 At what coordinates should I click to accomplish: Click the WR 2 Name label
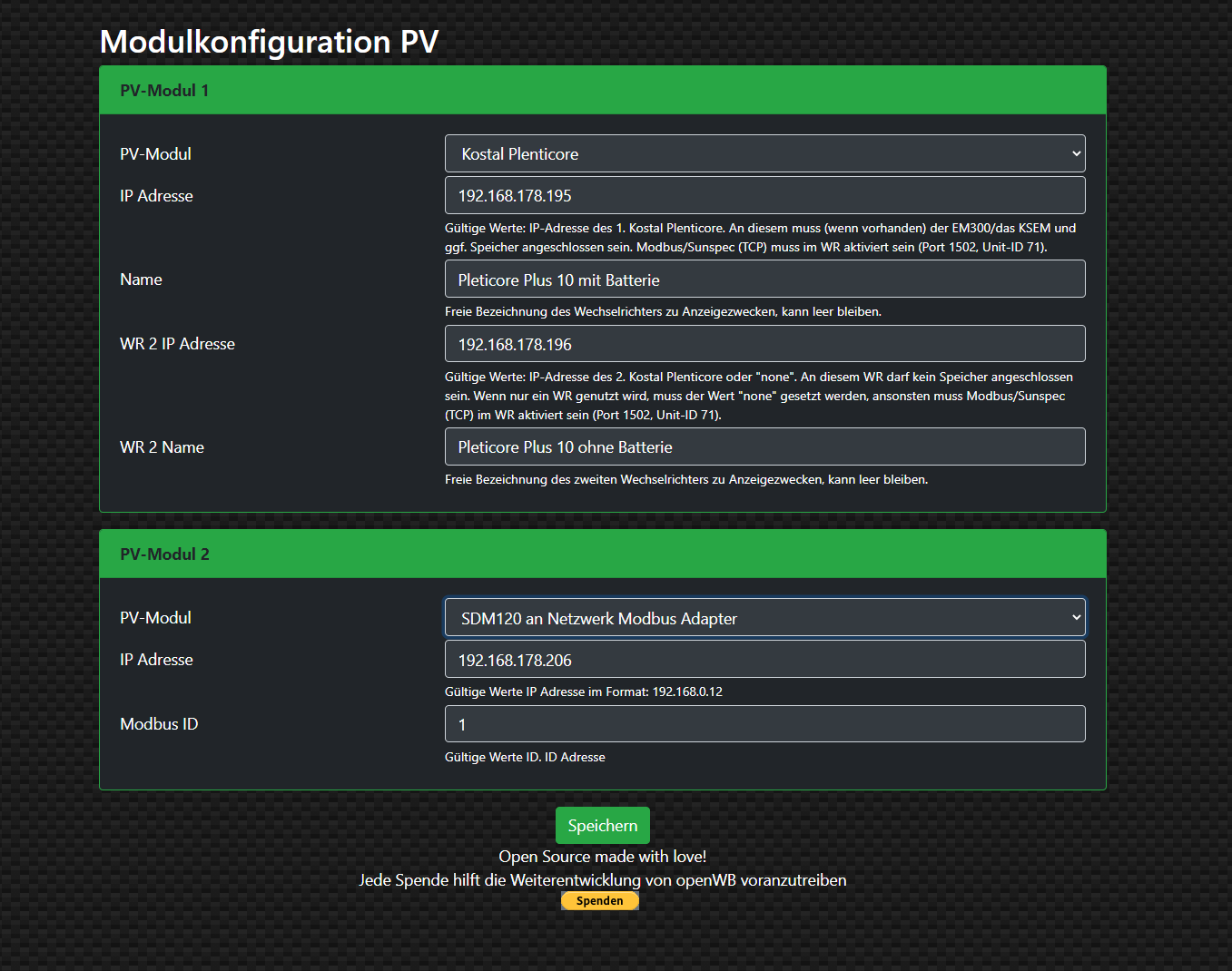pos(162,447)
